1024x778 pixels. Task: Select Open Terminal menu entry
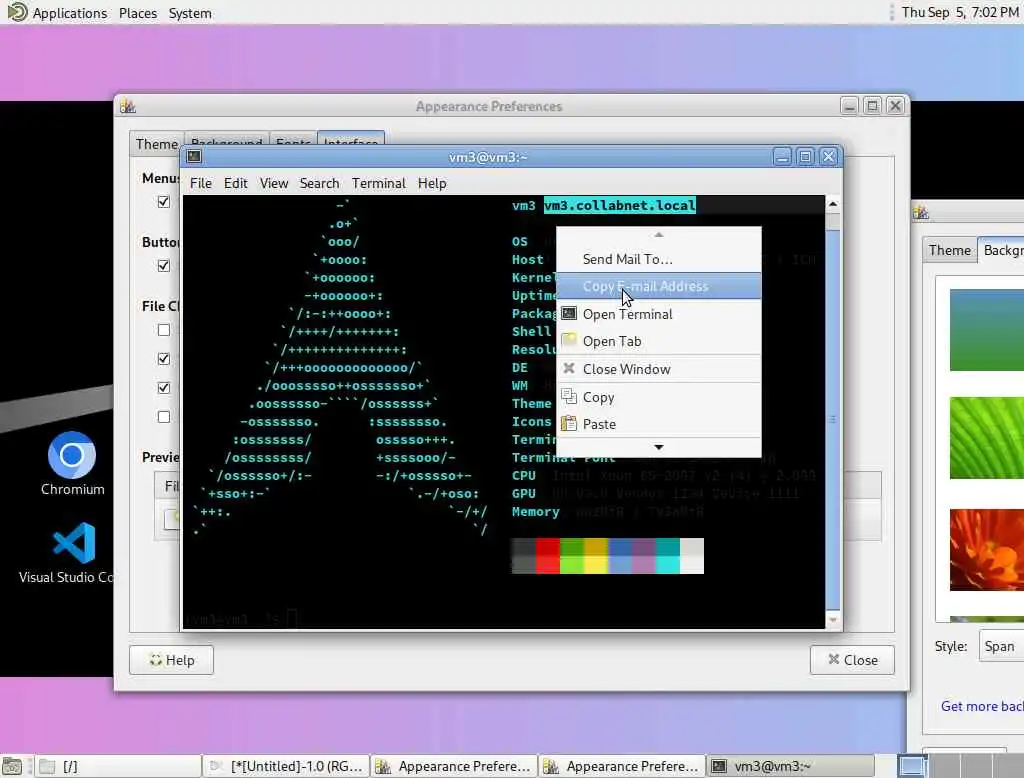tap(658, 314)
